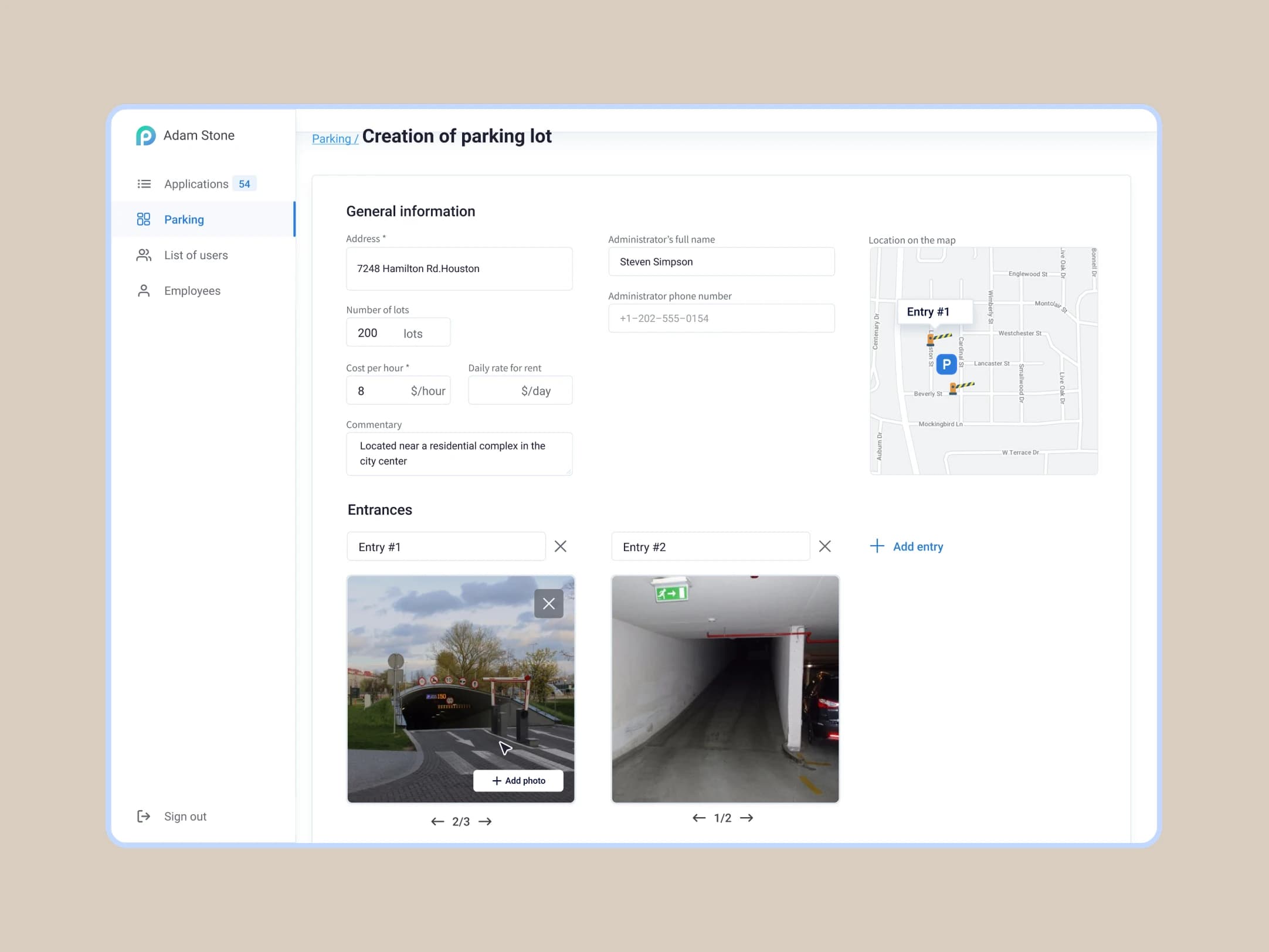Screen dimensions: 1269x952
Task: Click the Entry #2 tunnel photo
Action: pyautogui.click(x=725, y=689)
